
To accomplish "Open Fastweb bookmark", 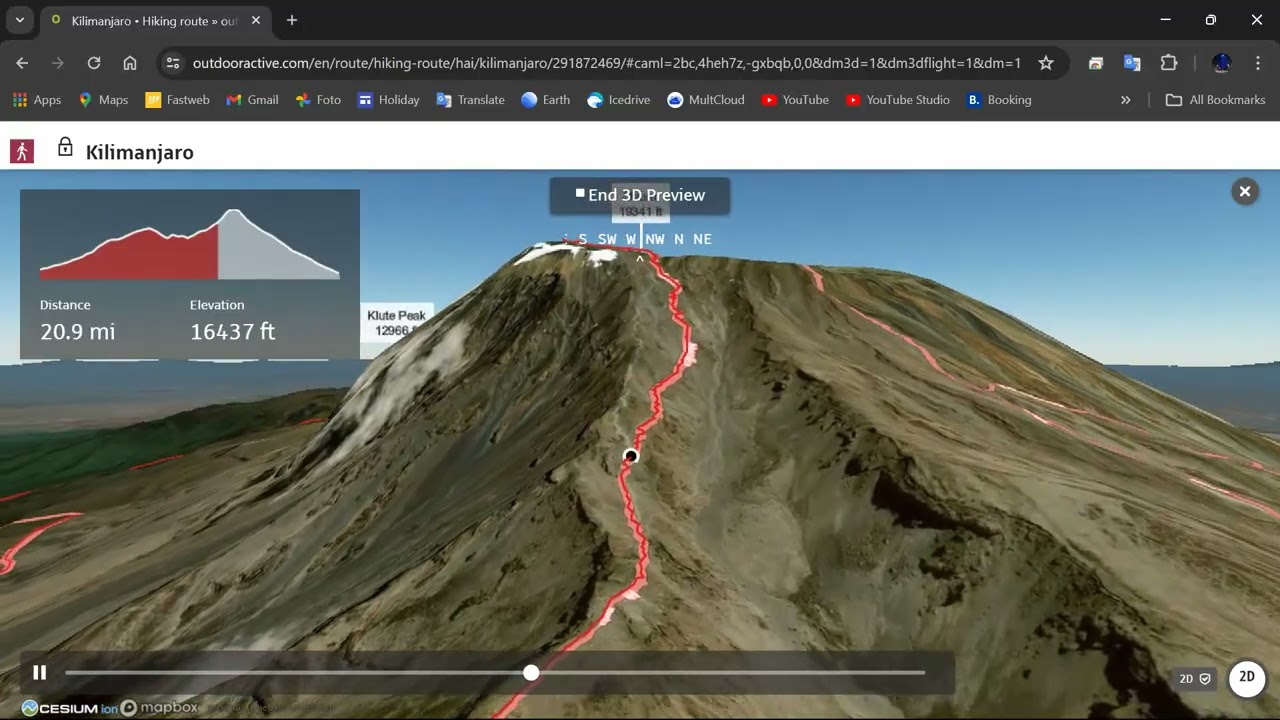I will click(177, 100).
